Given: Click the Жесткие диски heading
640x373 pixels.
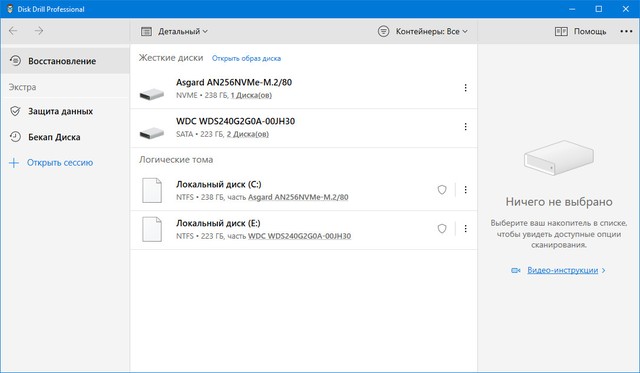Looking at the screenshot, I should coord(171,58).
